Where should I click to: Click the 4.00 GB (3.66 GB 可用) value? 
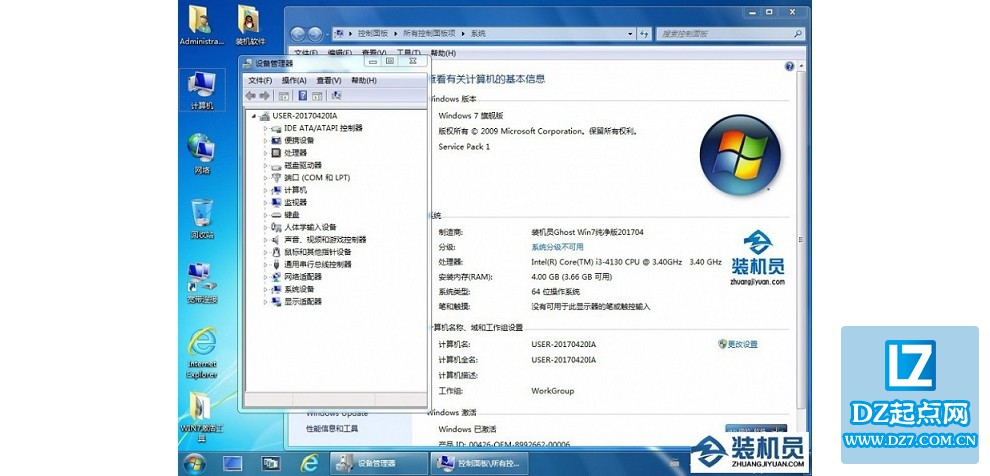click(572, 277)
